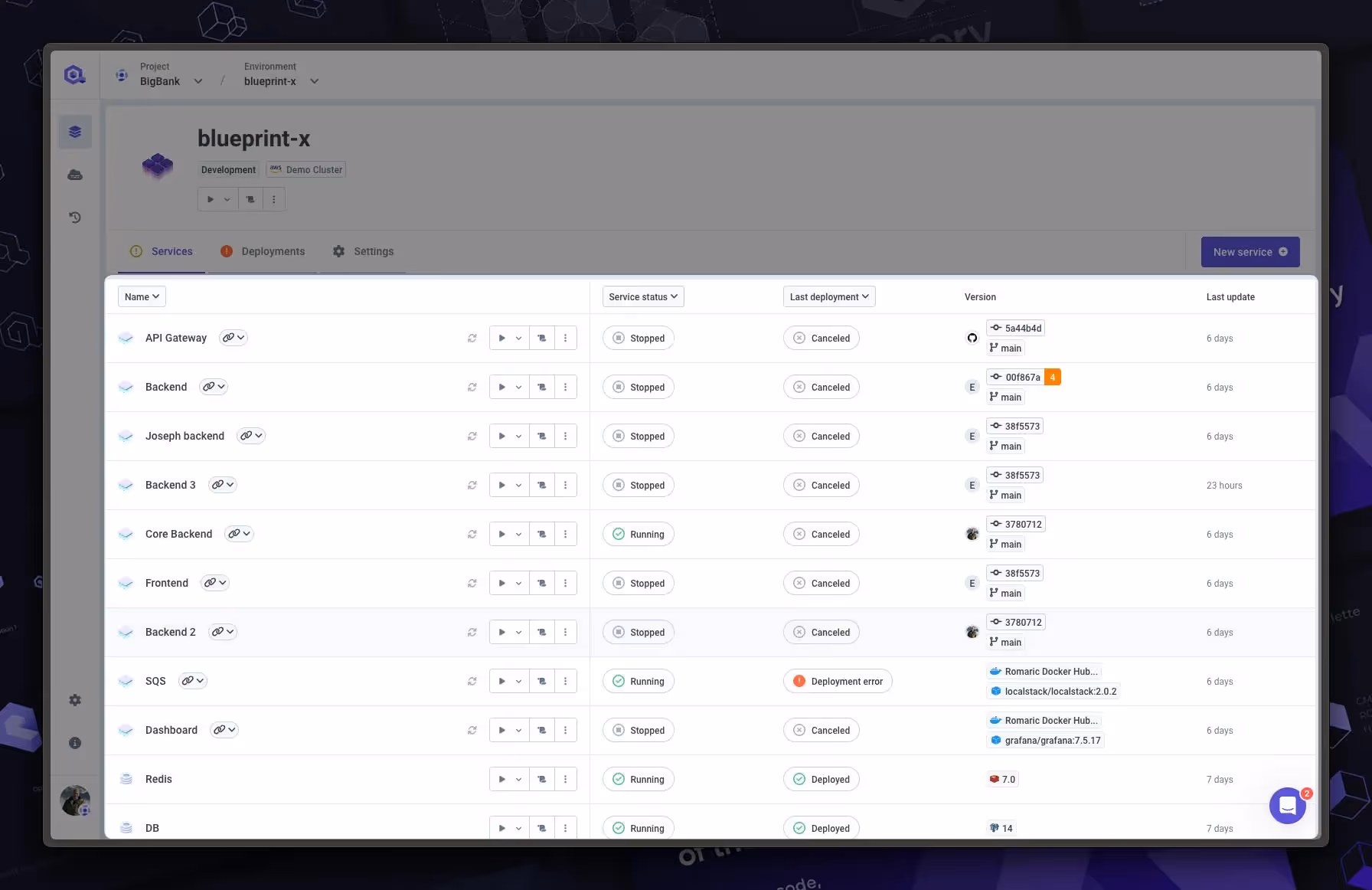Open the three-dot menu for Frontend
Image resolution: width=1372 pixels, height=890 pixels.
click(566, 583)
